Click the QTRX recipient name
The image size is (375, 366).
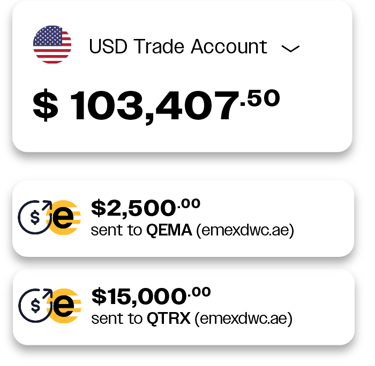coord(169,319)
